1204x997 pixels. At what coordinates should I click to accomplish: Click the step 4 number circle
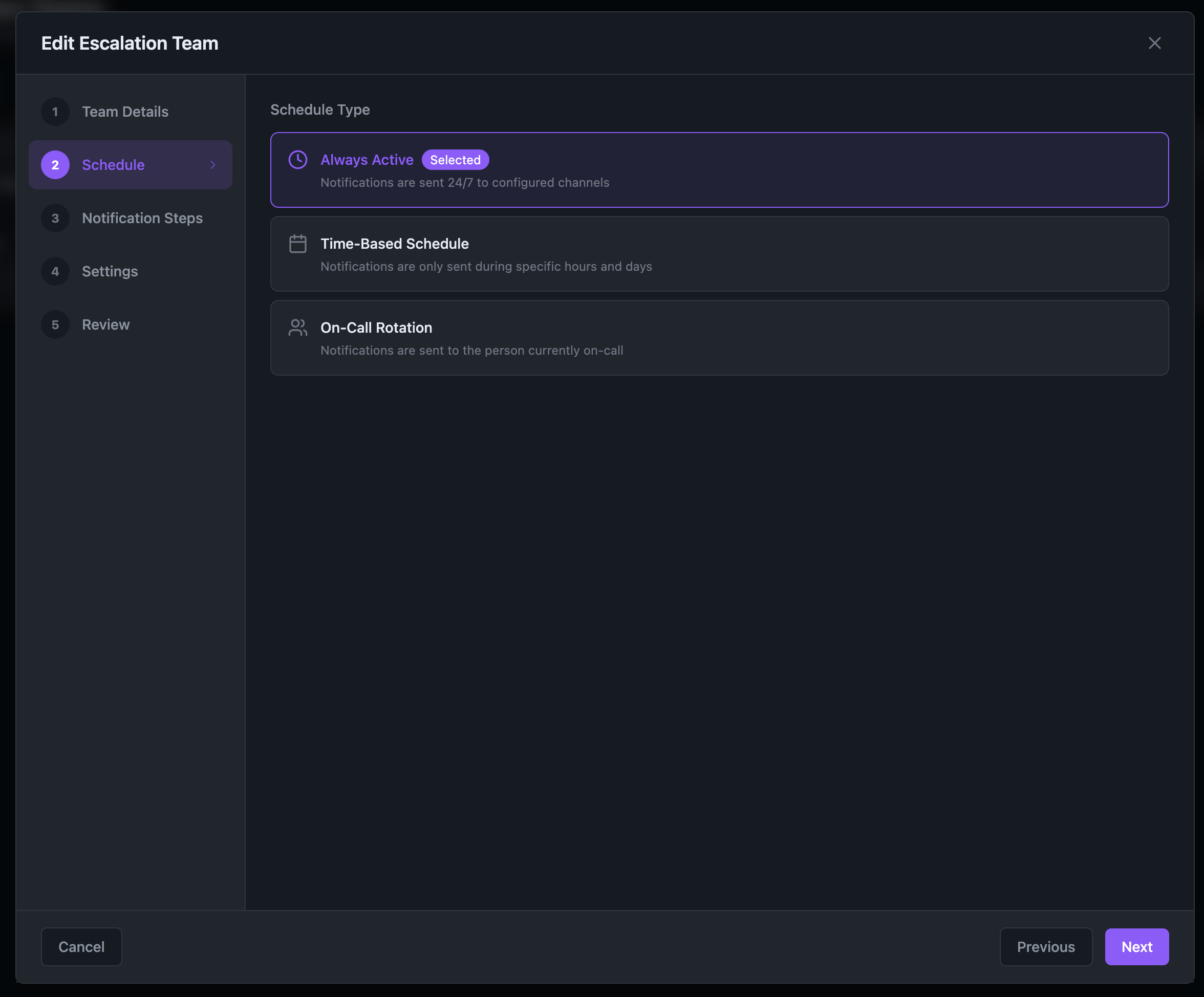point(55,272)
